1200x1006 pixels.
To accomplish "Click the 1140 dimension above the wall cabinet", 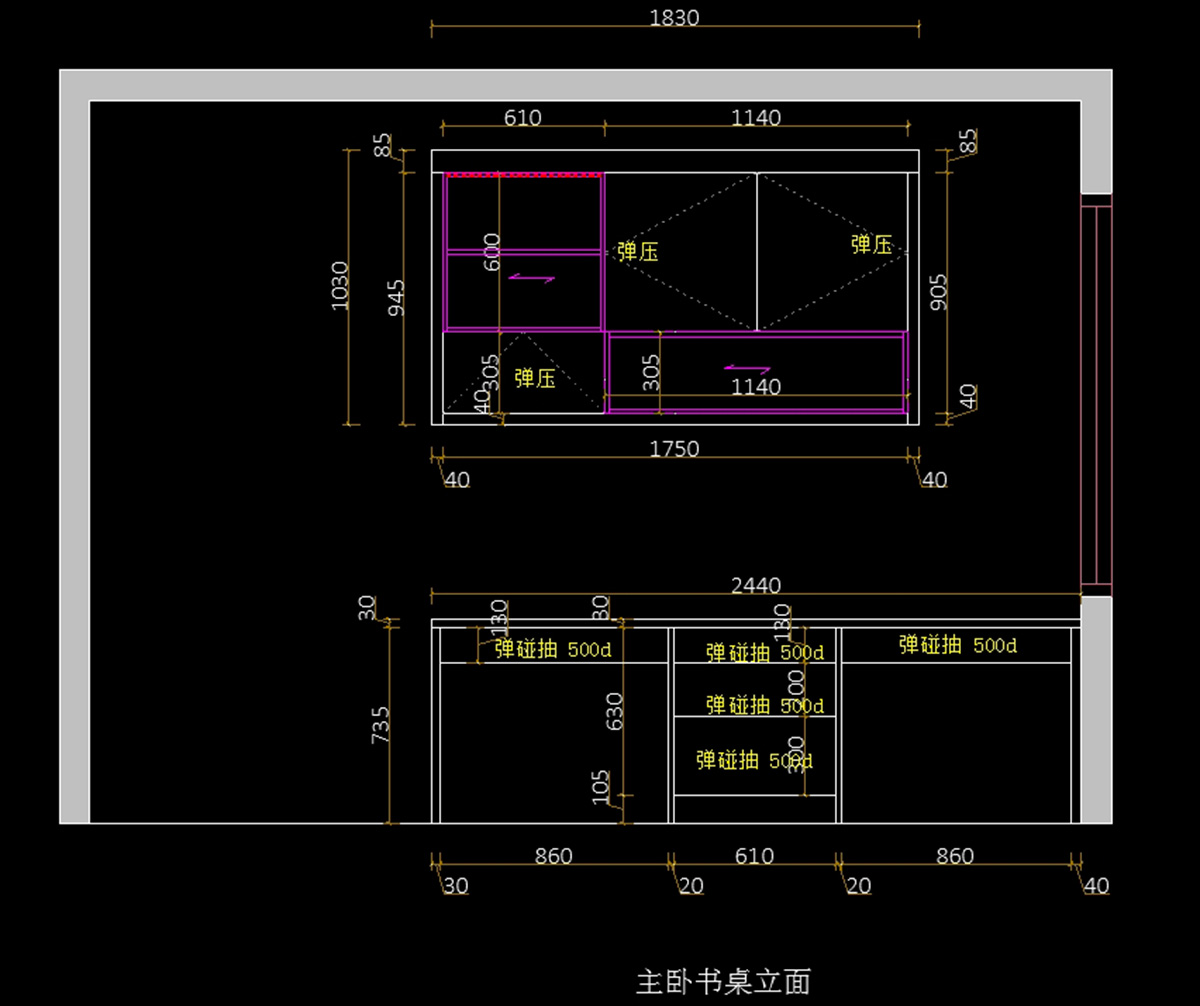I will coord(755,117).
